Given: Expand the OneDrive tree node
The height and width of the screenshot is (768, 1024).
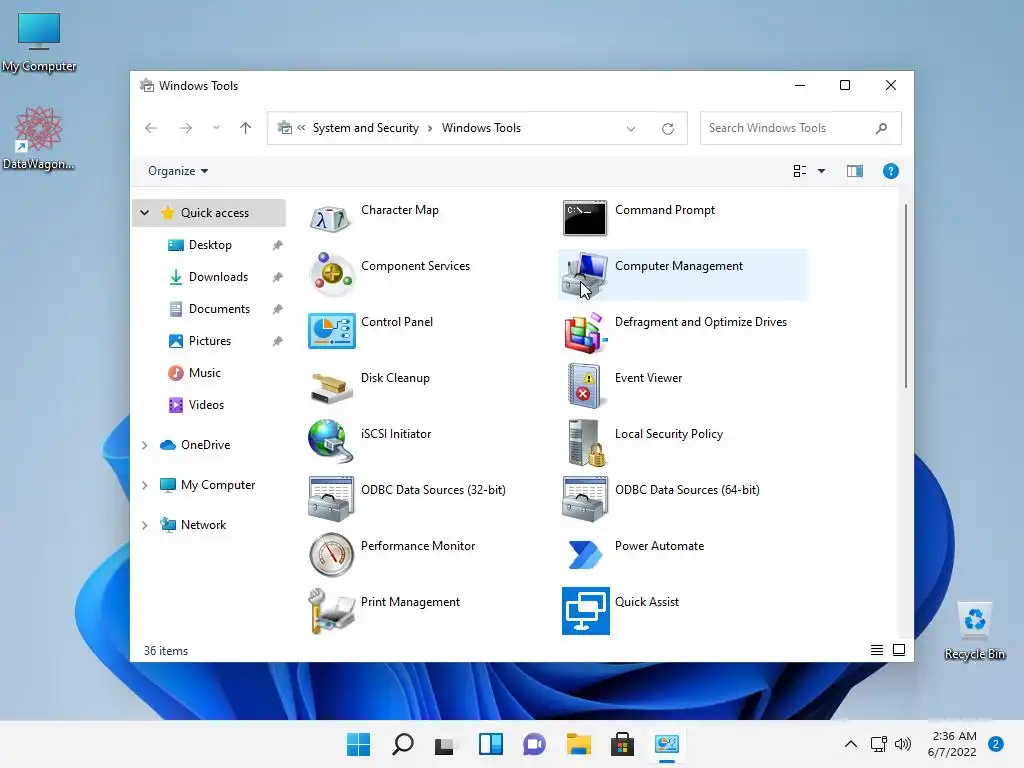Looking at the screenshot, I should point(144,445).
